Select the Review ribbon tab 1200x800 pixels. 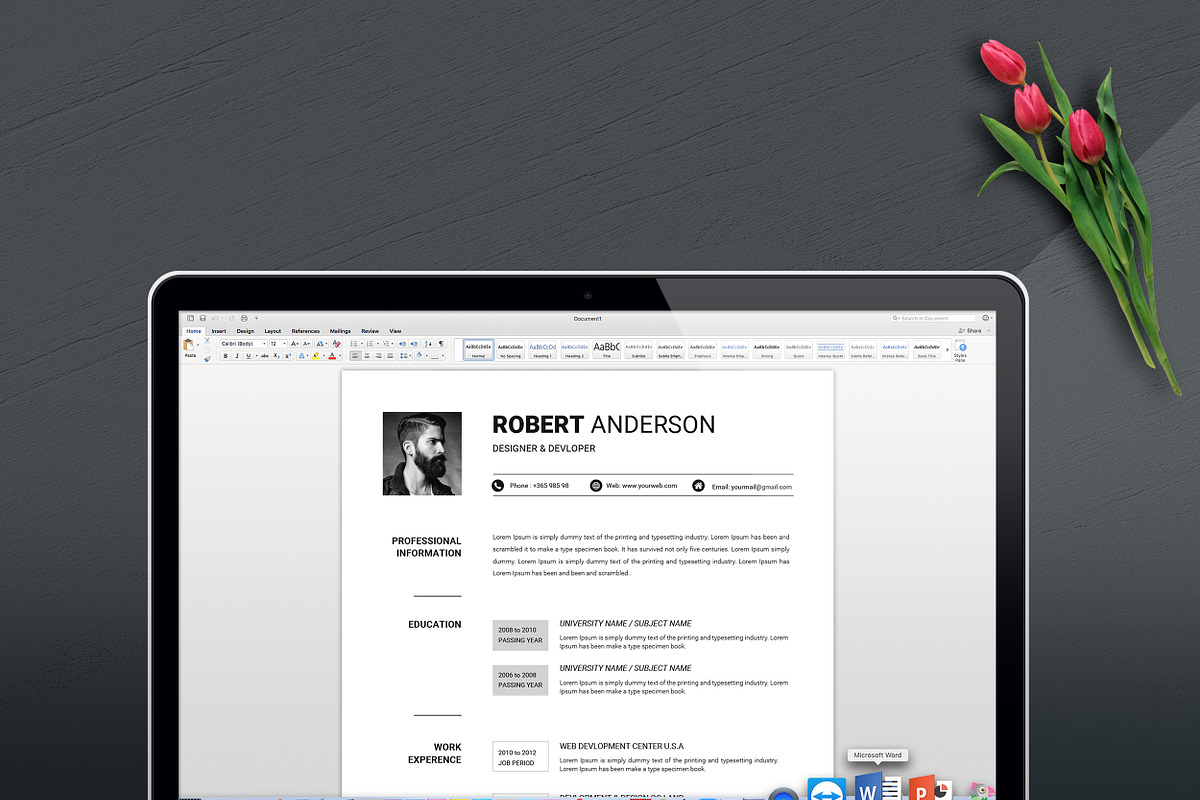(370, 331)
